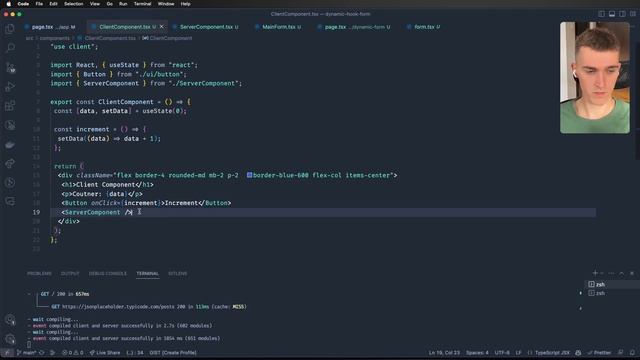Open the Accounts icon in activity bar

tap(10, 320)
